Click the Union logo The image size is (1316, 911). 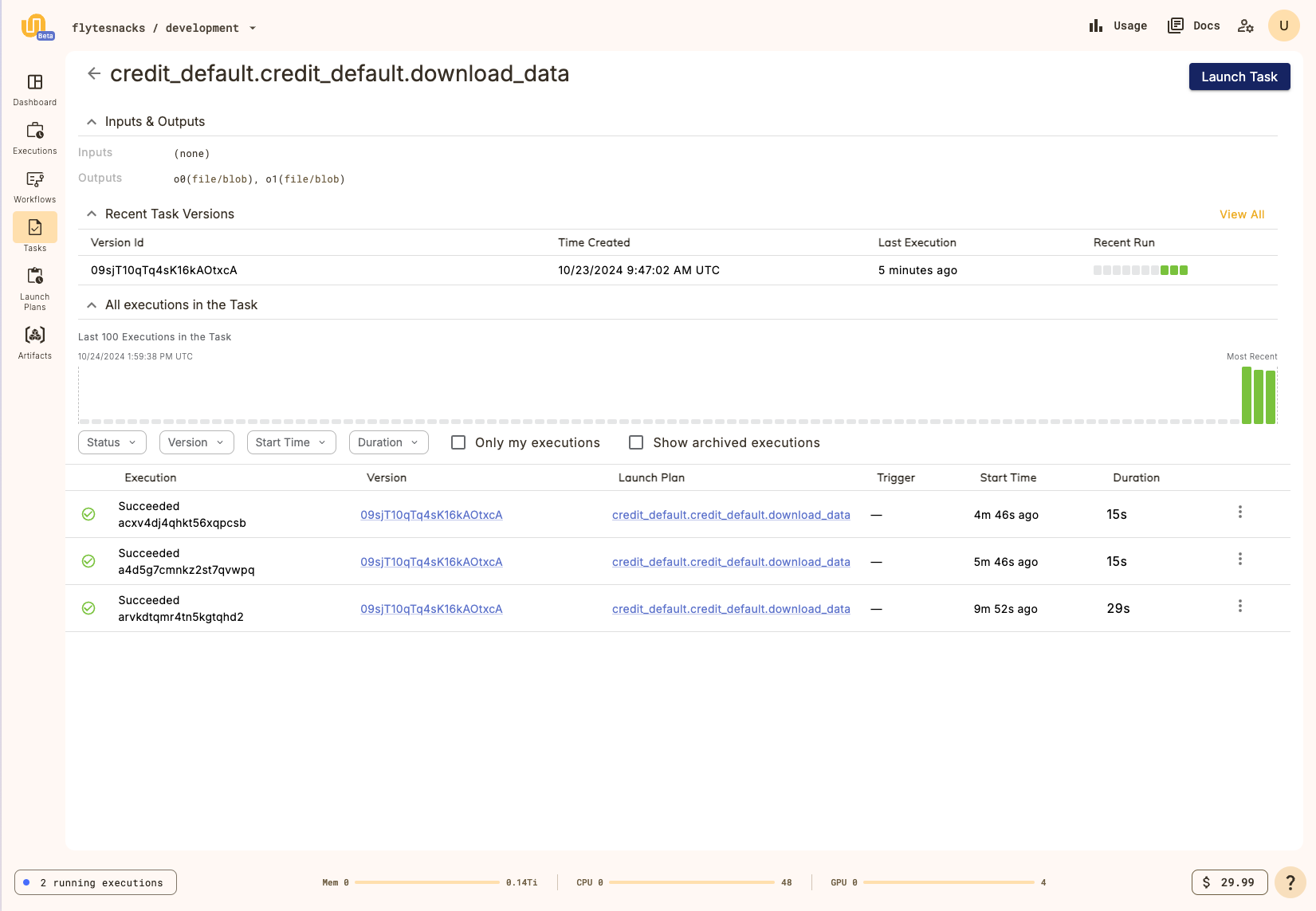pos(34,25)
